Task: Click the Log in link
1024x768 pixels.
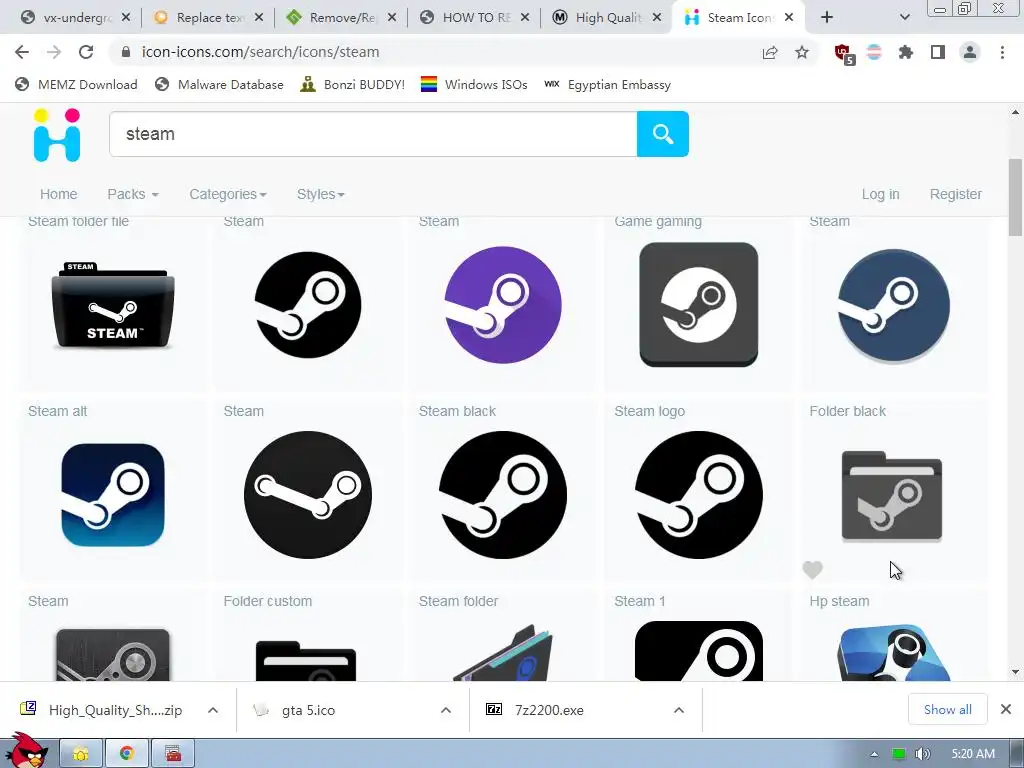Action: [880, 194]
